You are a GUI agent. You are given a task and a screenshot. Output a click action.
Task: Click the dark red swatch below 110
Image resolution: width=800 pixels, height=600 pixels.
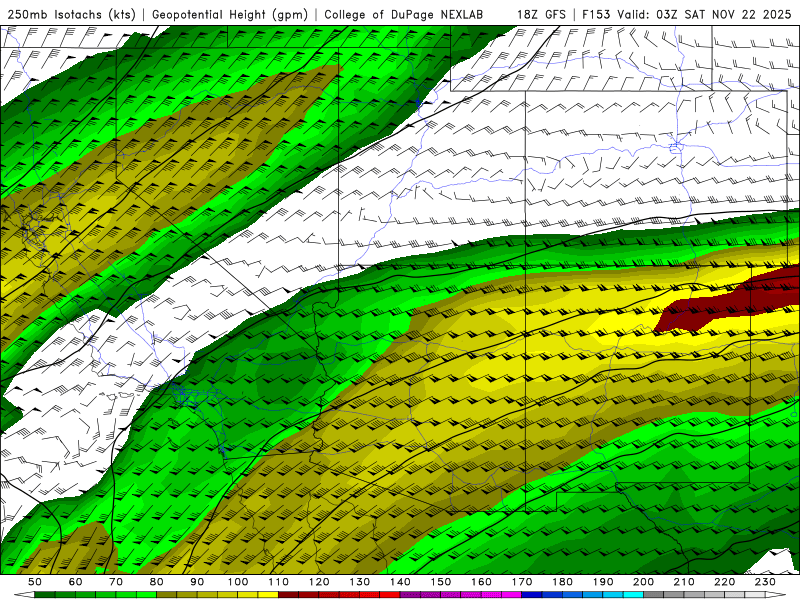[288, 595]
